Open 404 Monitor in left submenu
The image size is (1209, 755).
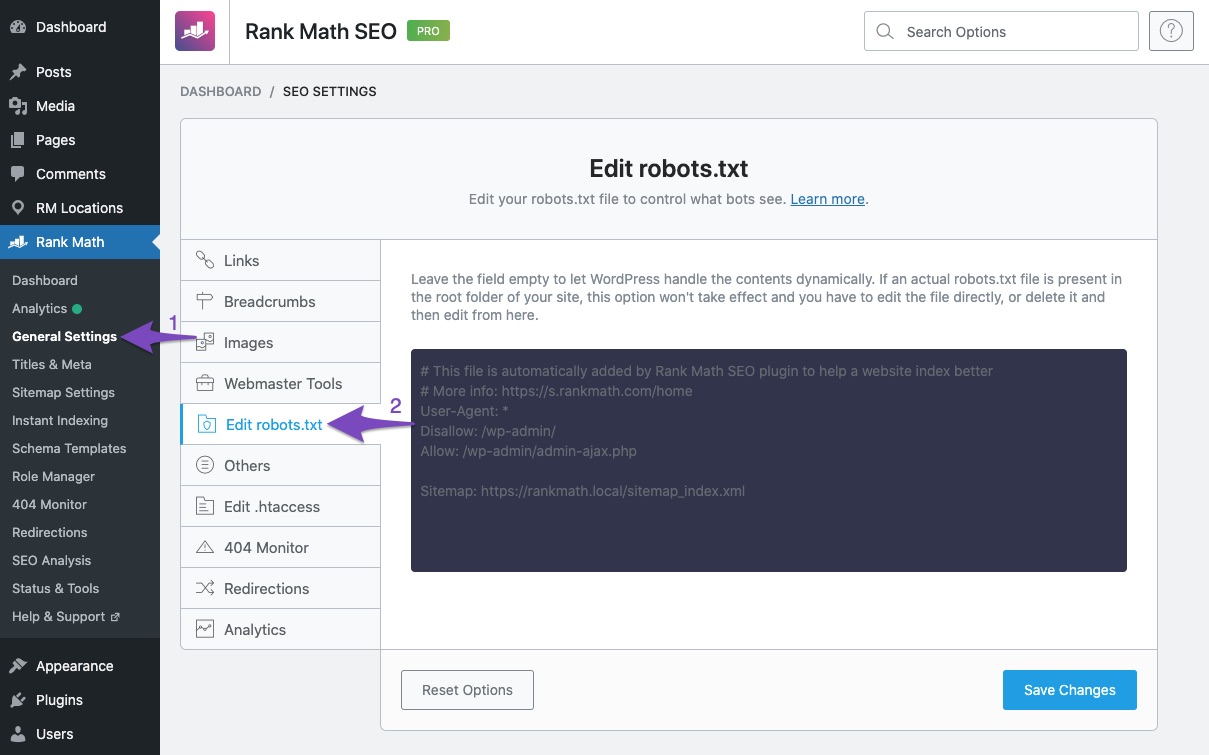50,505
